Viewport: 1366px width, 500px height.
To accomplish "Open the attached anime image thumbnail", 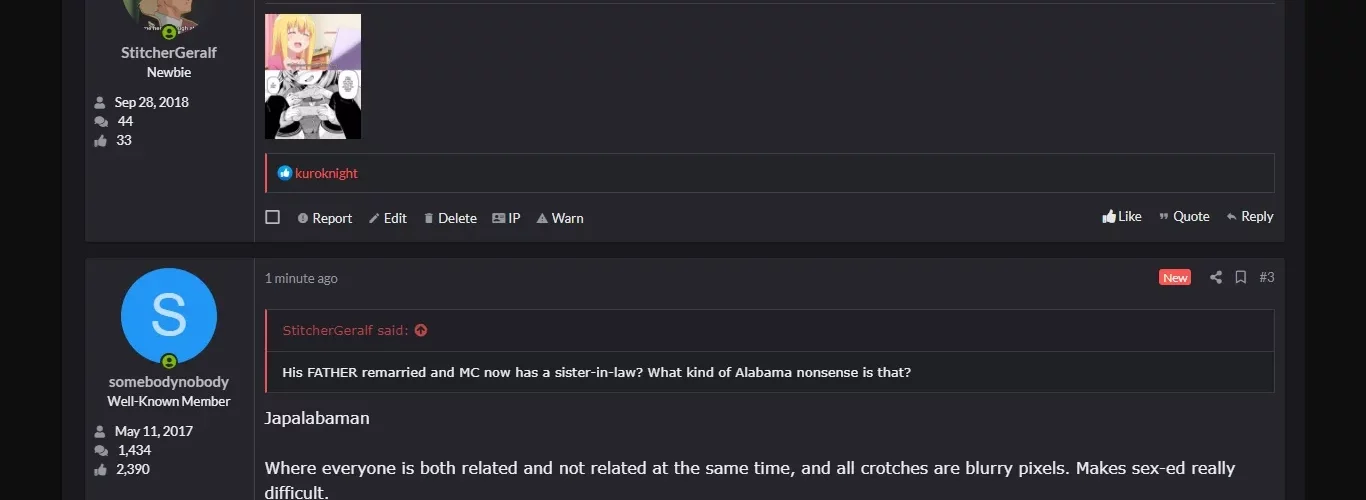I will coord(312,76).
